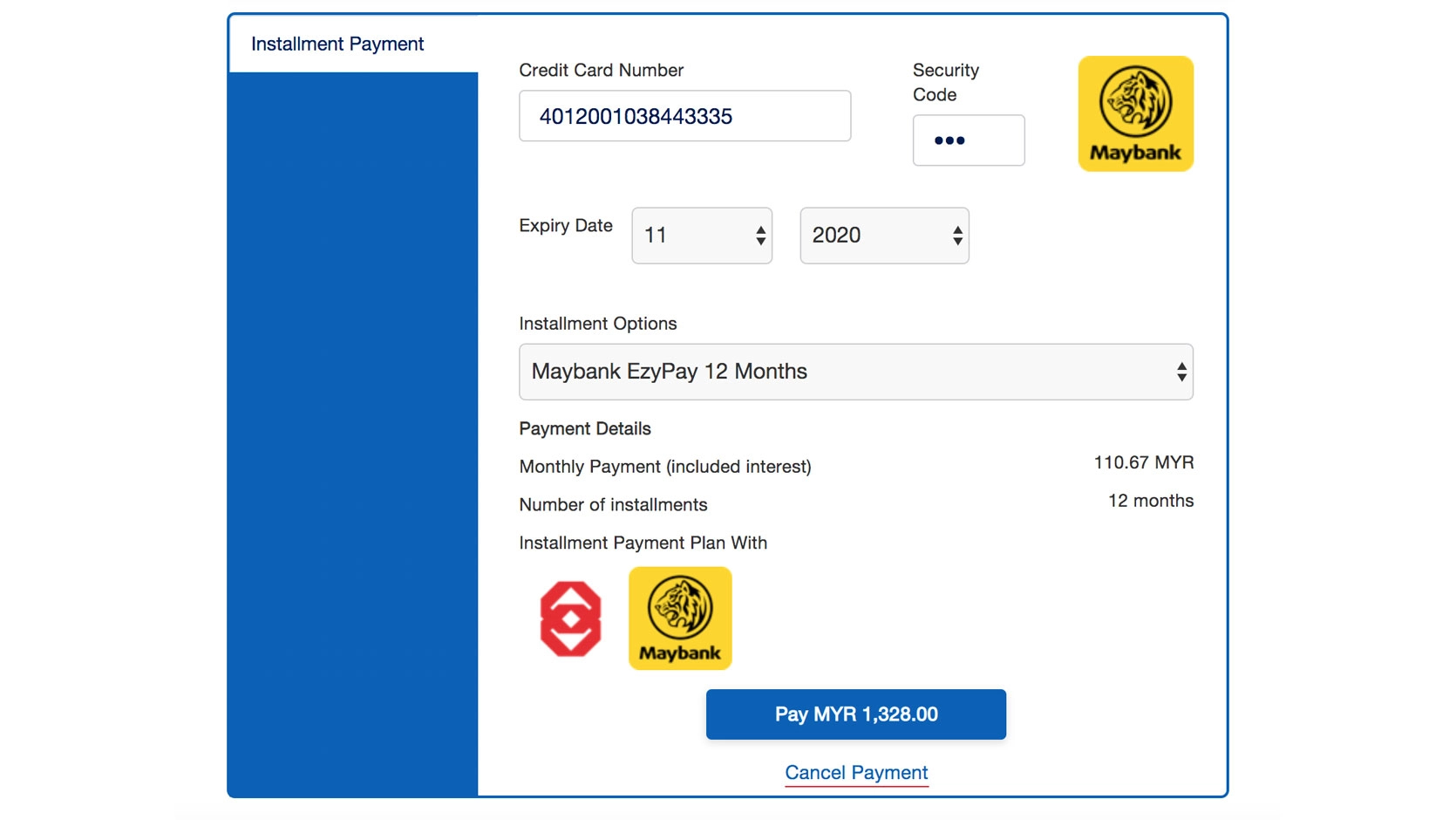Image resolution: width=1456 pixels, height=820 pixels.
Task: Click into the Security Code field
Action: pyautogui.click(x=968, y=140)
